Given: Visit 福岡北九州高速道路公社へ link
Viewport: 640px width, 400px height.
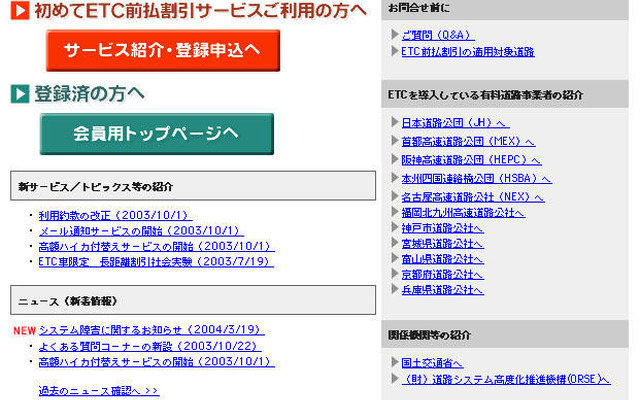Looking at the screenshot, I should click(x=463, y=213).
